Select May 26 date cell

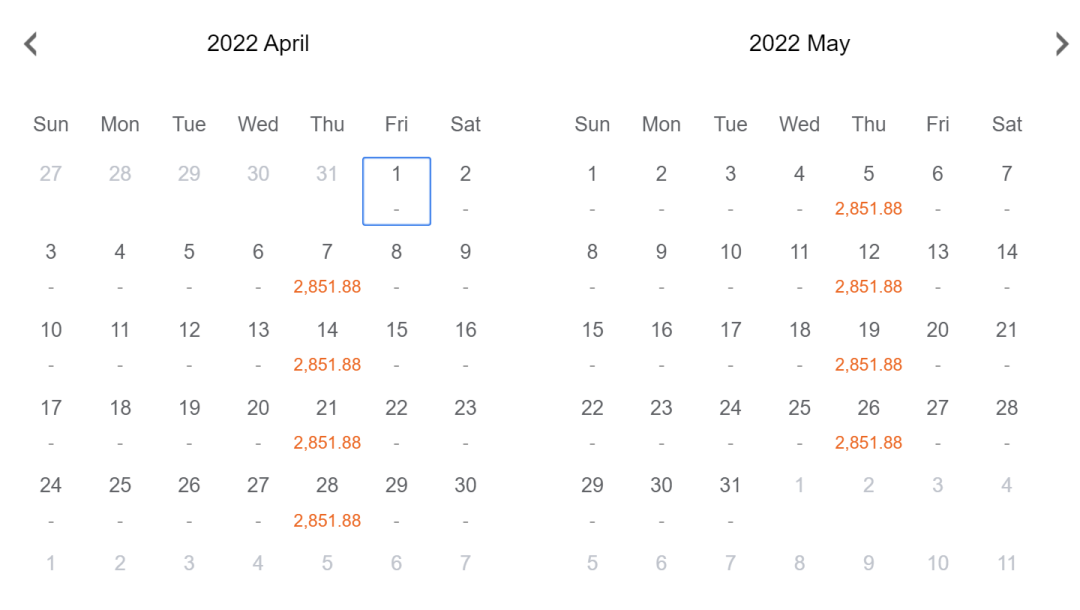pos(869,424)
